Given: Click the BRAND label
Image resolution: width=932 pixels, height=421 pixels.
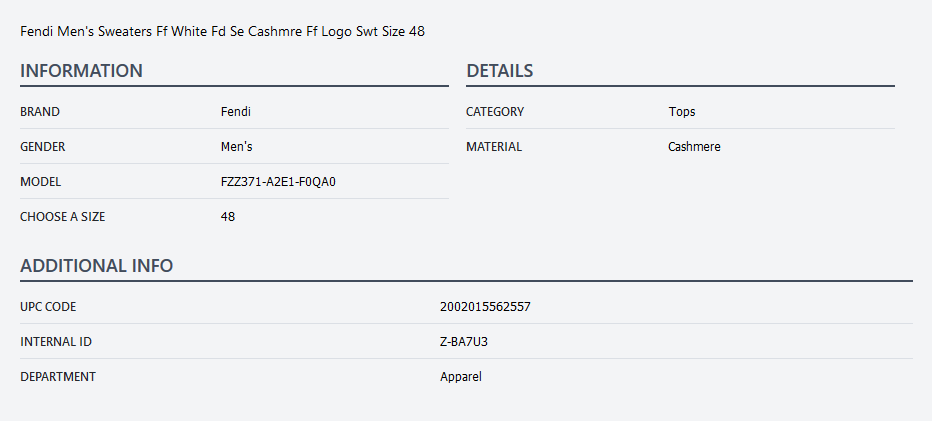Looking at the screenshot, I should click(x=40, y=112).
